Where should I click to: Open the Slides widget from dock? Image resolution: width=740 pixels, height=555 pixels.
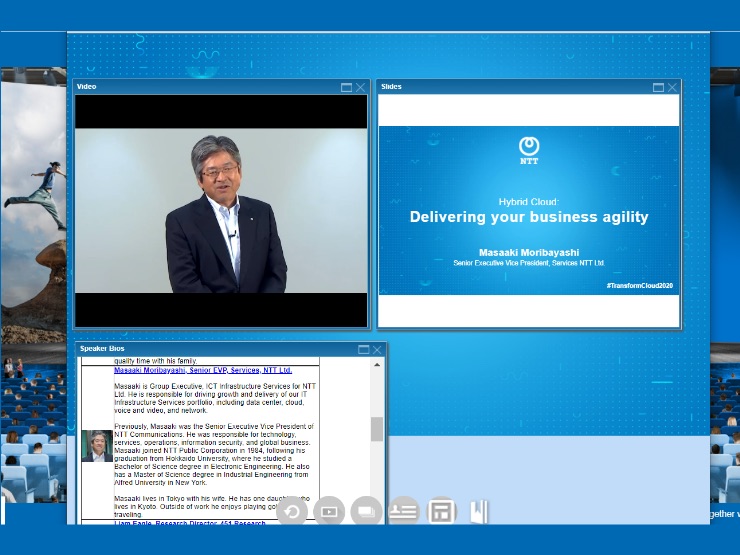tap(366, 512)
